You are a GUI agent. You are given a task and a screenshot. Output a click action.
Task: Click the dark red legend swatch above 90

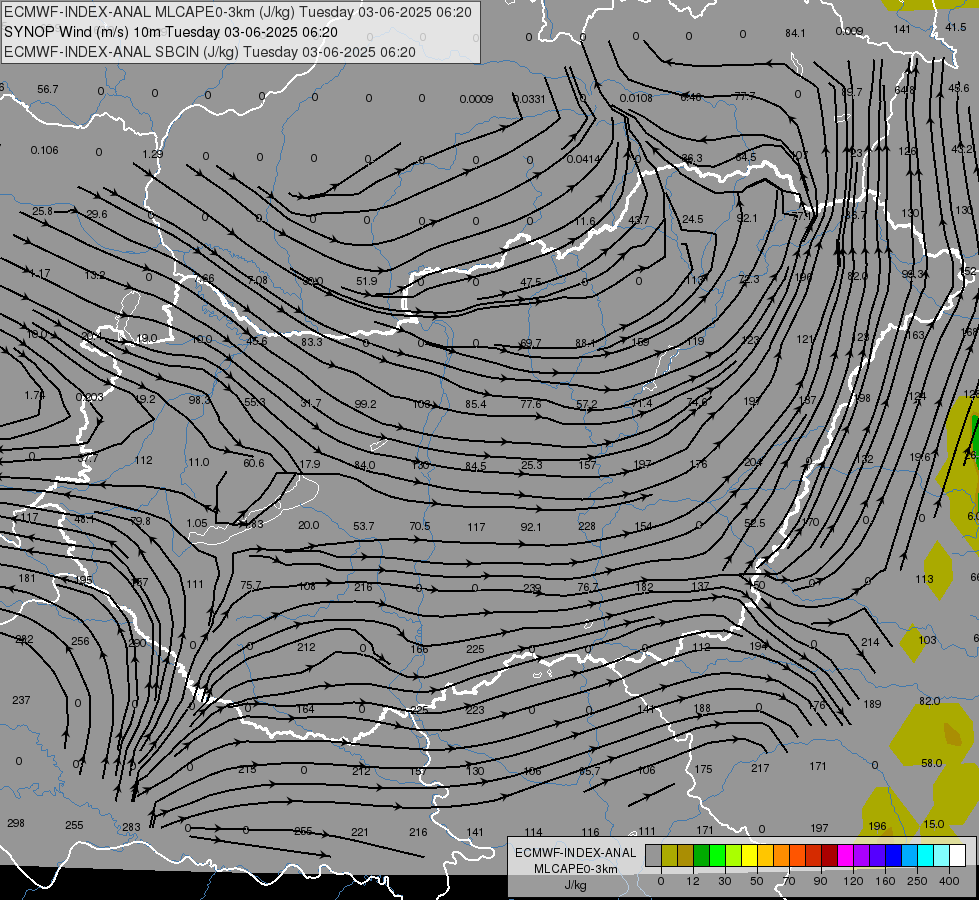tap(829, 856)
